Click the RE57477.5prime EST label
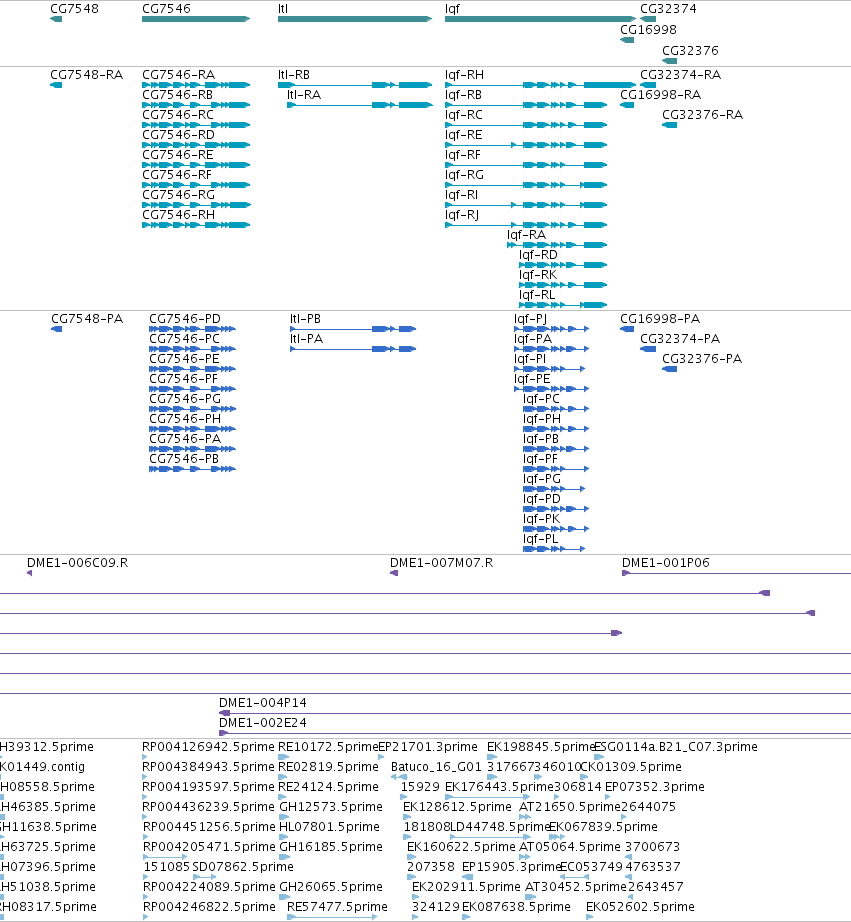The image size is (851, 922). click(x=337, y=907)
